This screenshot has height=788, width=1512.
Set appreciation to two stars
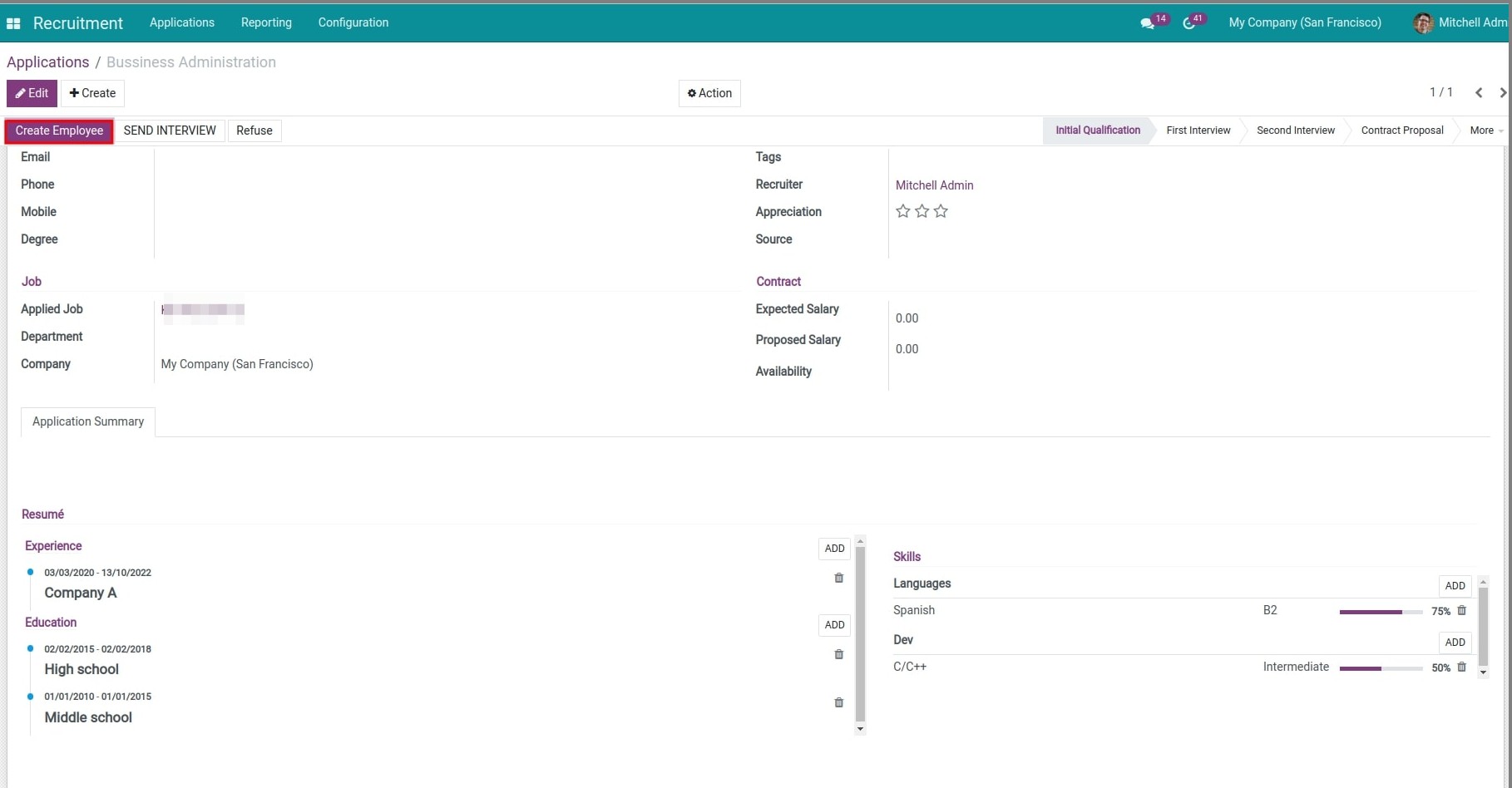click(x=922, y=211)
